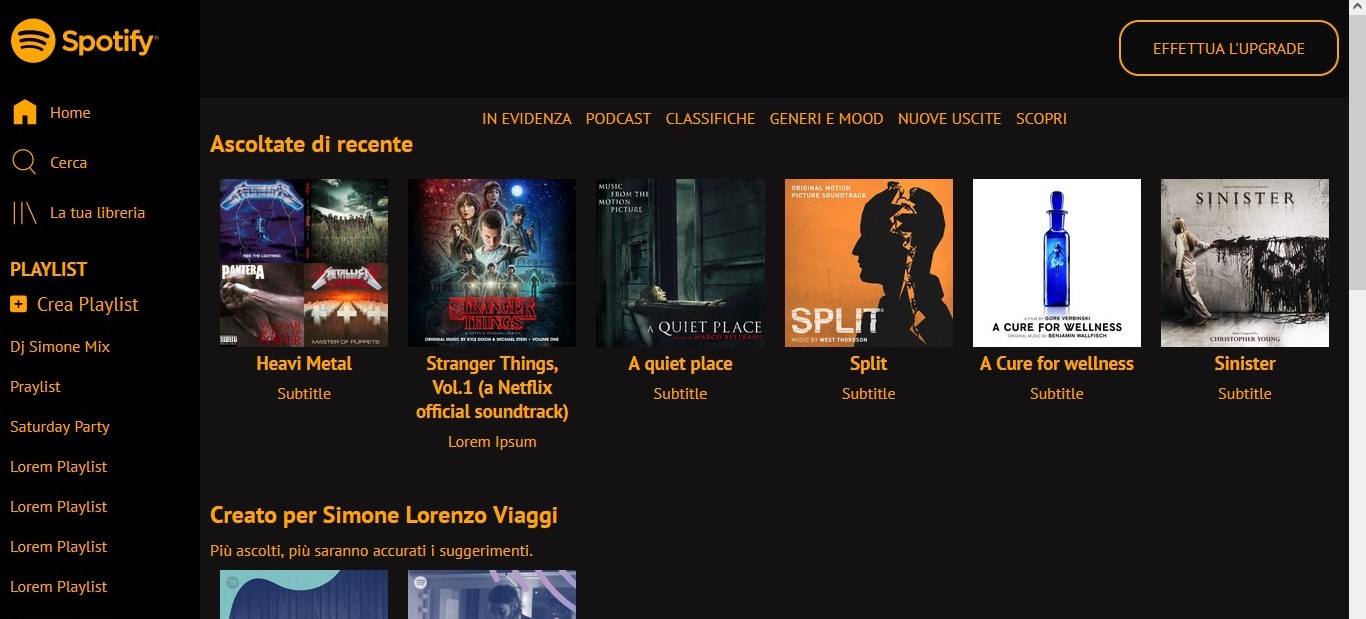1366x619 pixels.
Task: Switch to the IN EVIDENZA tab
Action: coord(527,118)
